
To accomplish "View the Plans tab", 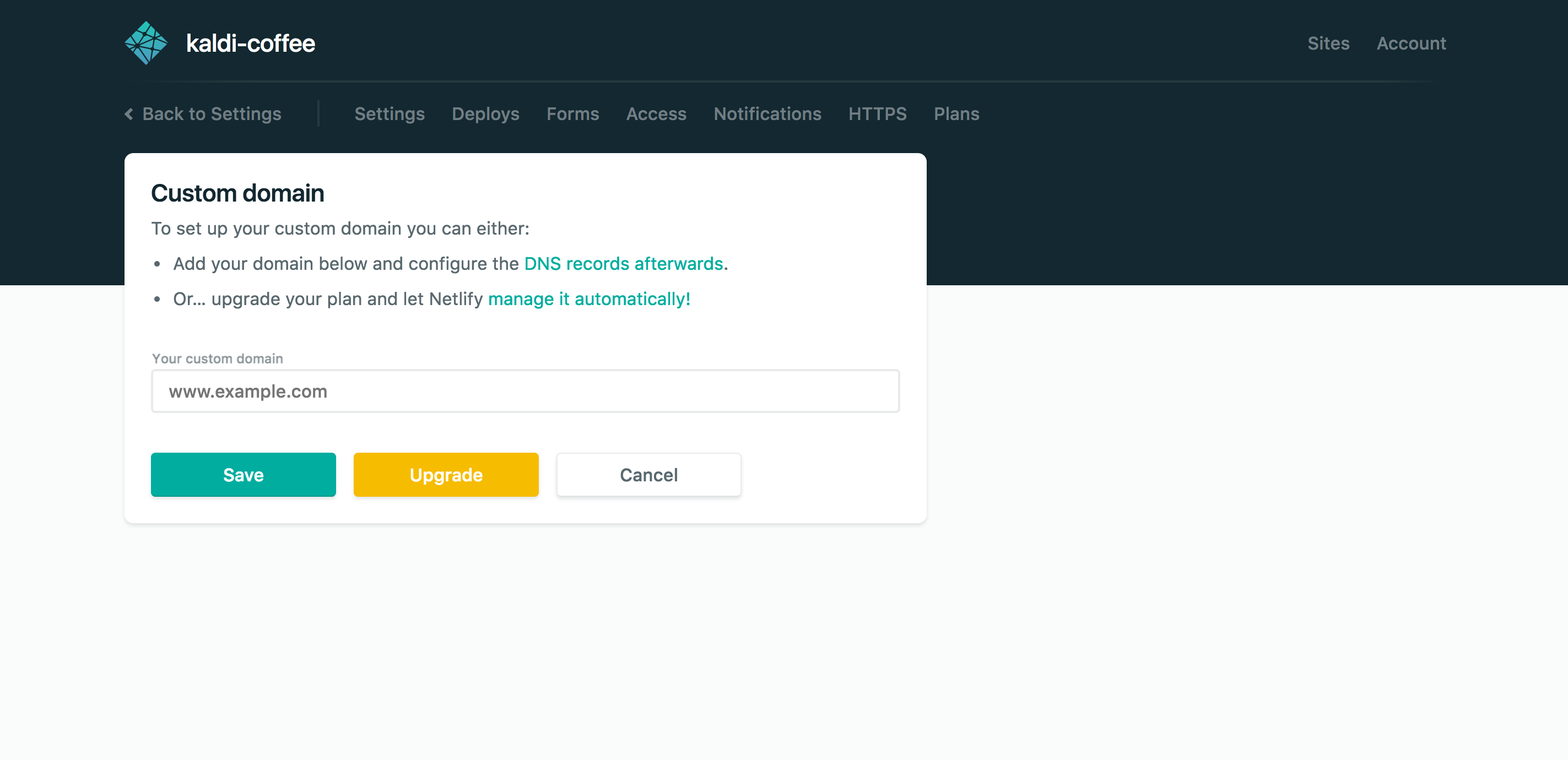I will 956,114.
